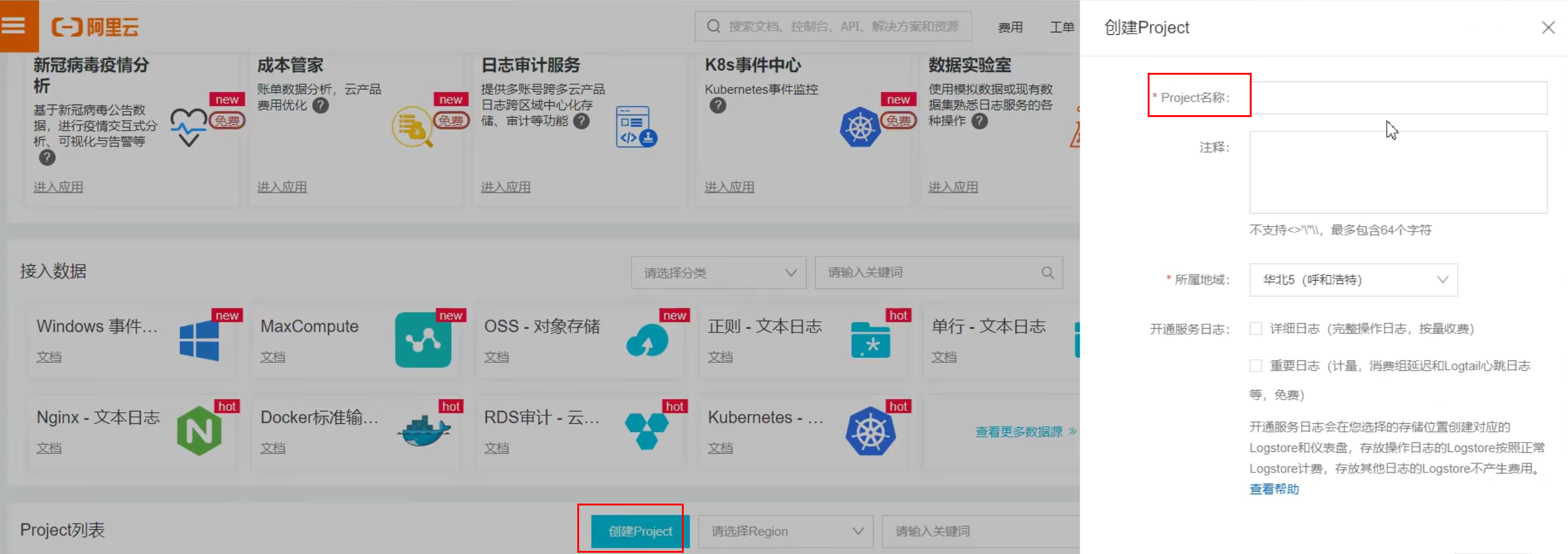
Task: Open the 请选择分类 category dropdown
Action: pyautogui.click(x=719, y=273)
